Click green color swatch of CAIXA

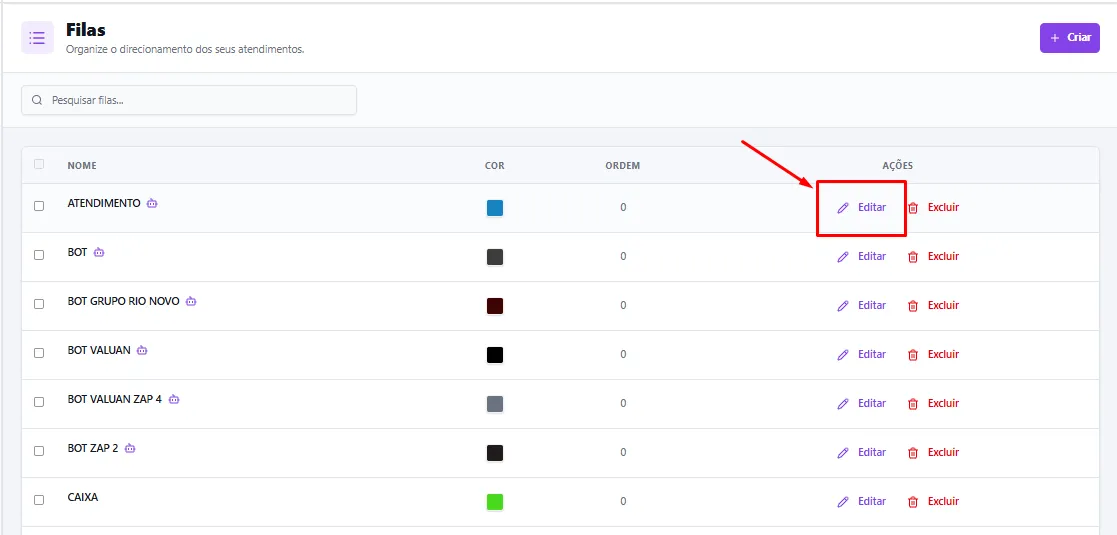tap(495, 502)
